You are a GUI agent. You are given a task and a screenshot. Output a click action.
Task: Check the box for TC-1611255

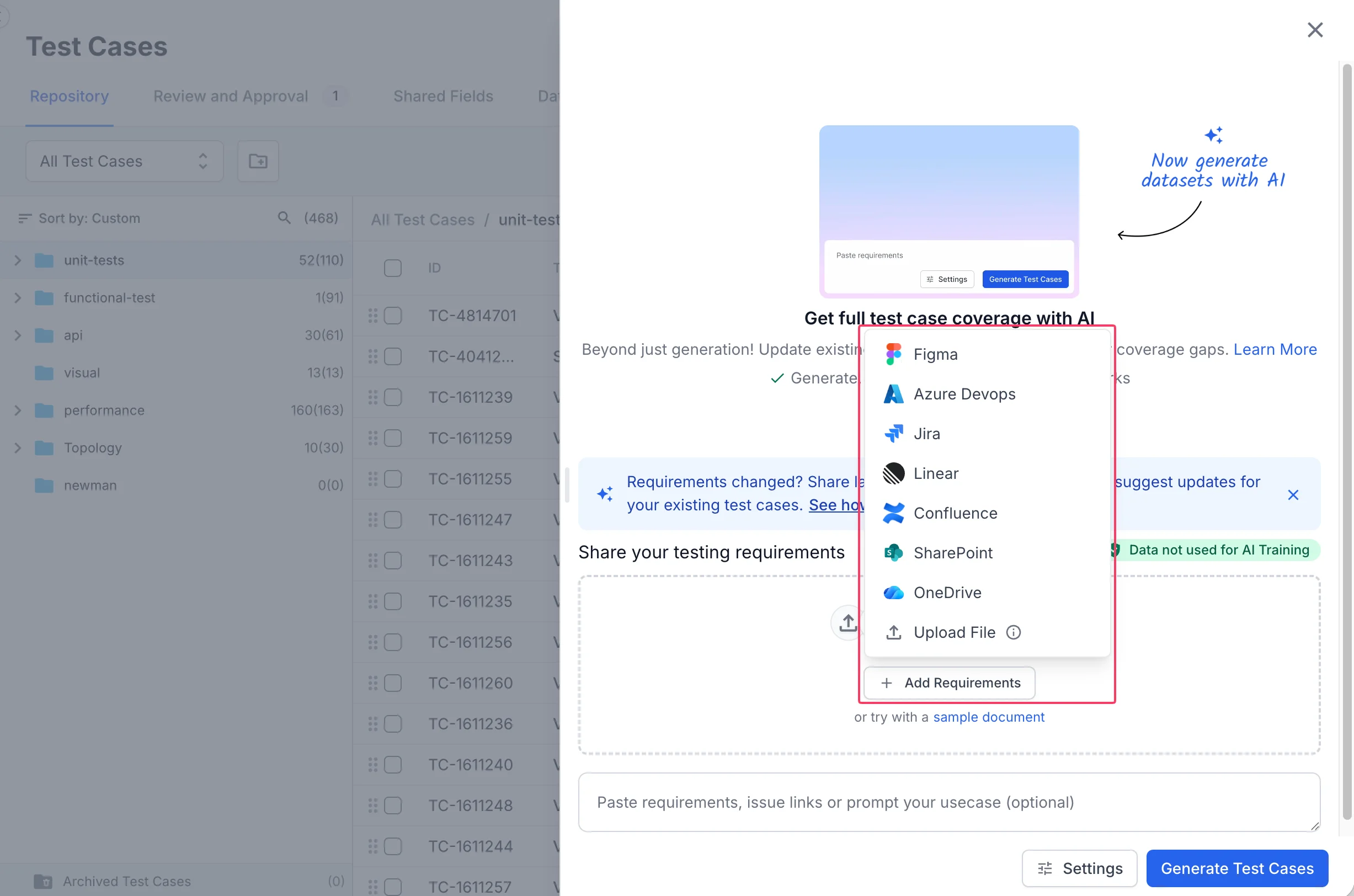(x=392, y=479)
